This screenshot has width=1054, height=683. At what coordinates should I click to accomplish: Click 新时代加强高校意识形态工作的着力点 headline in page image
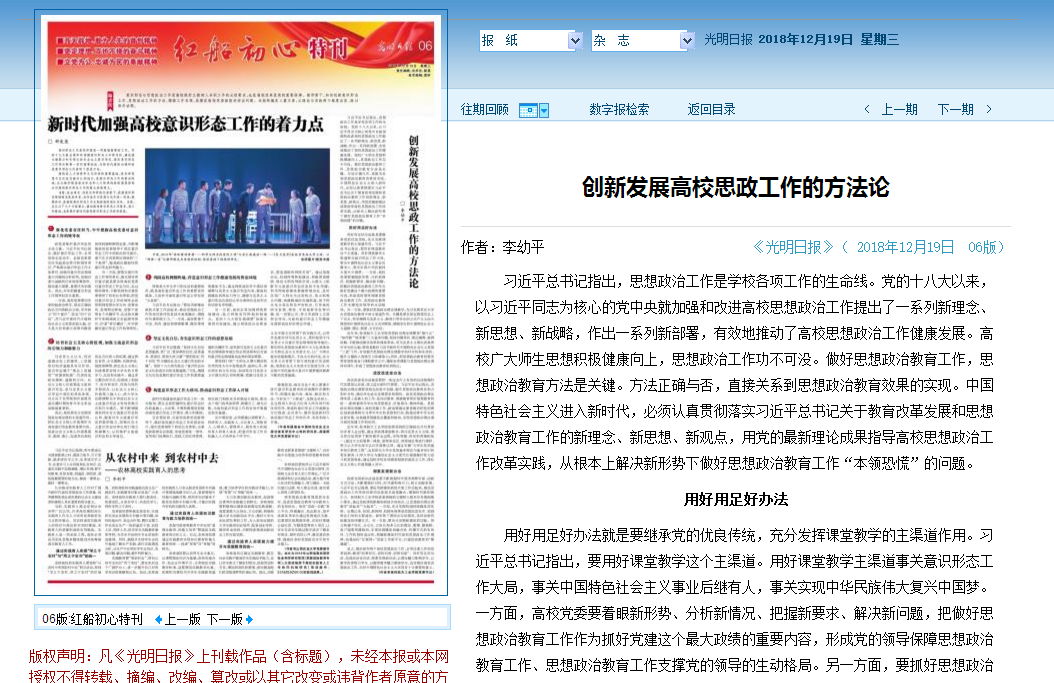(186, 124)
